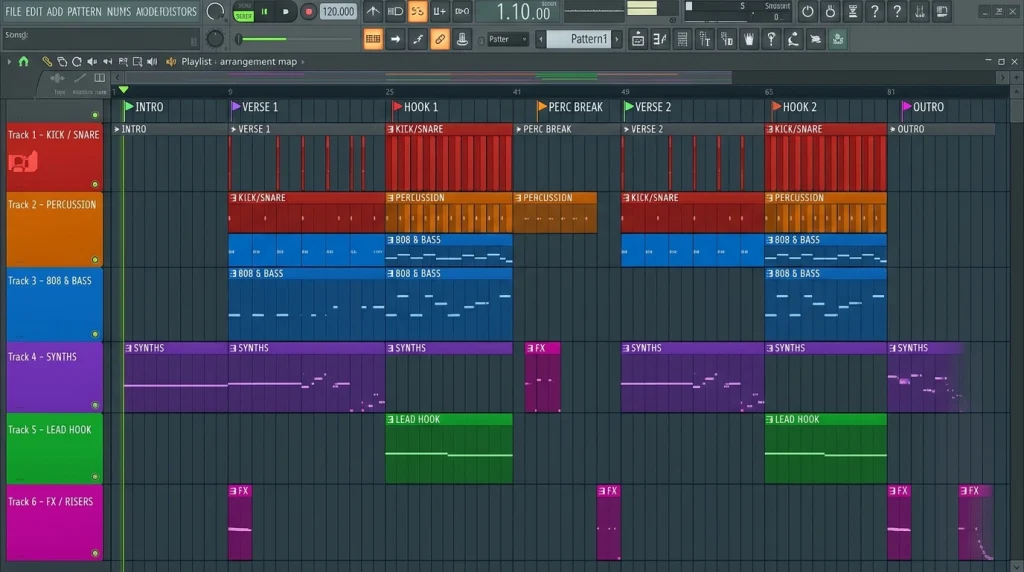
Task: Click the previous-pattern arrow left of Pattern1
Action: pyautogui.click(x=541, y=39)
